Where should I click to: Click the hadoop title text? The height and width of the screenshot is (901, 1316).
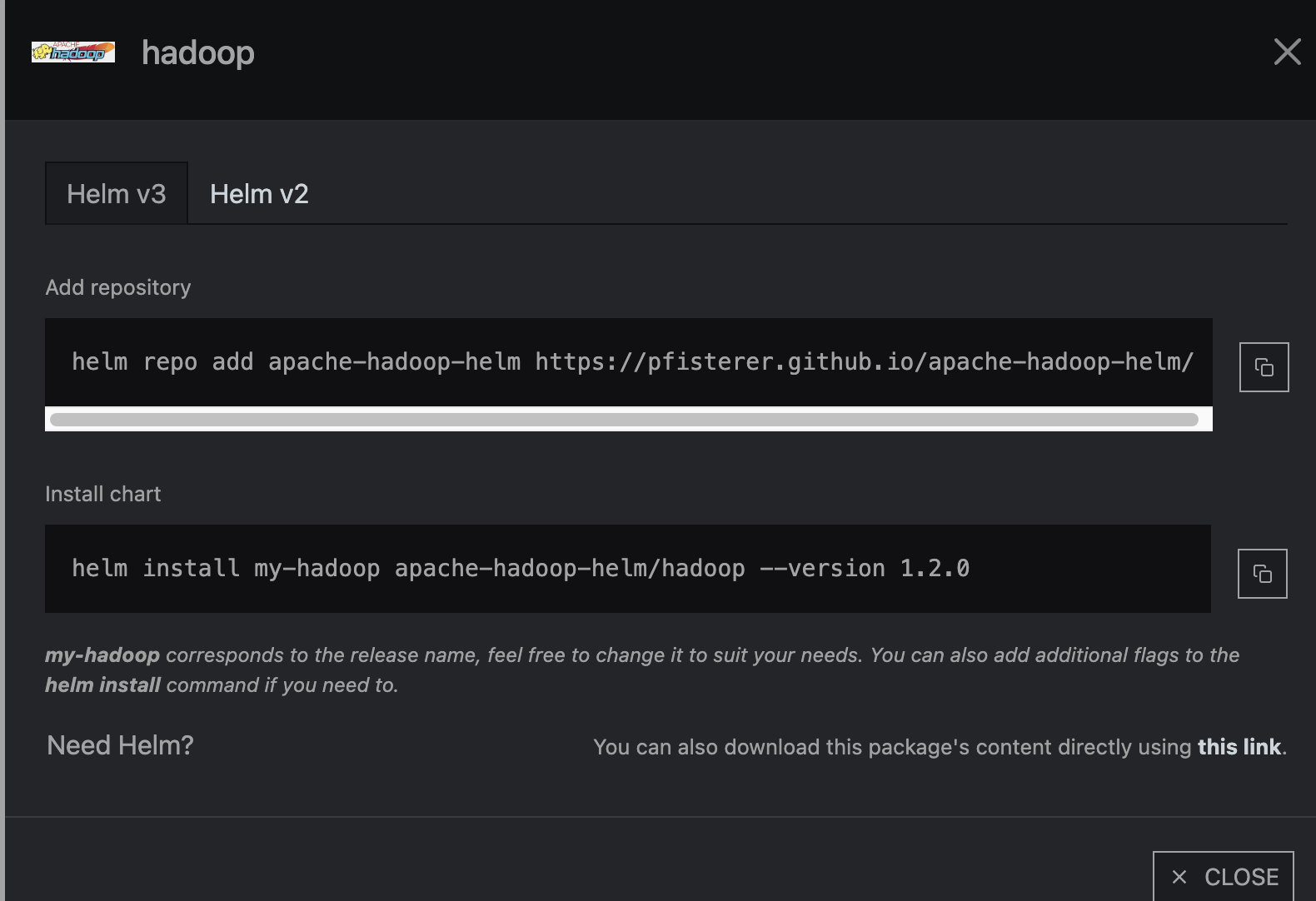tap(198, 52)
